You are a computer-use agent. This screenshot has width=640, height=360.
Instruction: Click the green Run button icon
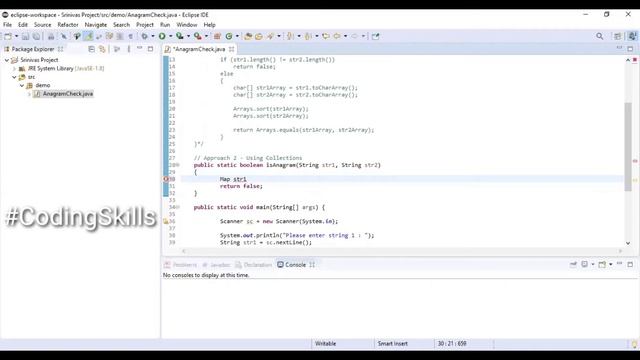coord(162,36)
